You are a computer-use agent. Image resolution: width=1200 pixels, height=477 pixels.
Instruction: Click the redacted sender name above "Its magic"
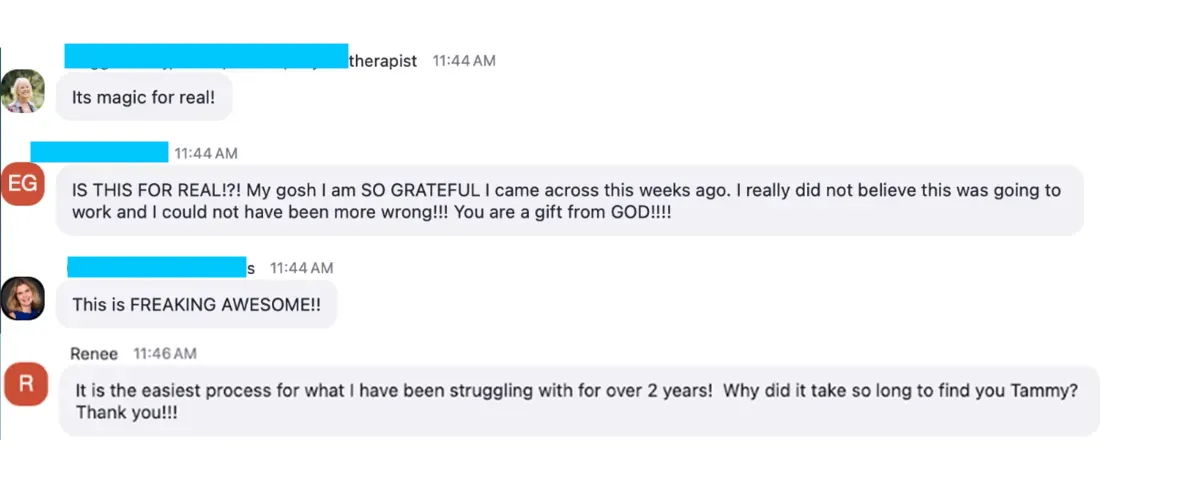click(206, 56)
